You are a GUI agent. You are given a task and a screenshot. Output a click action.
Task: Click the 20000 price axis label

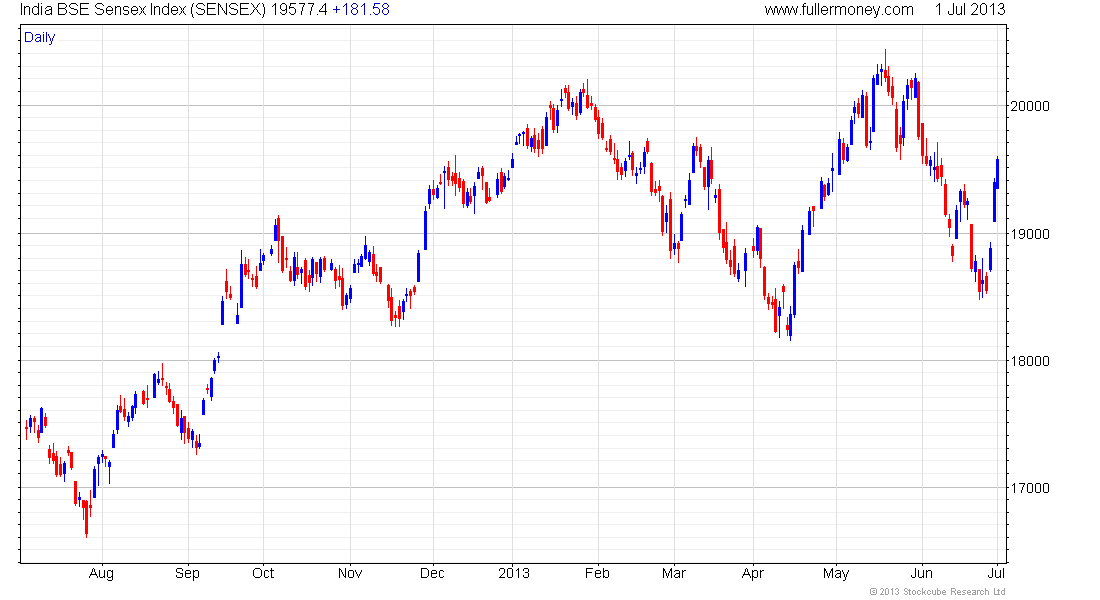click(1030, 107)
